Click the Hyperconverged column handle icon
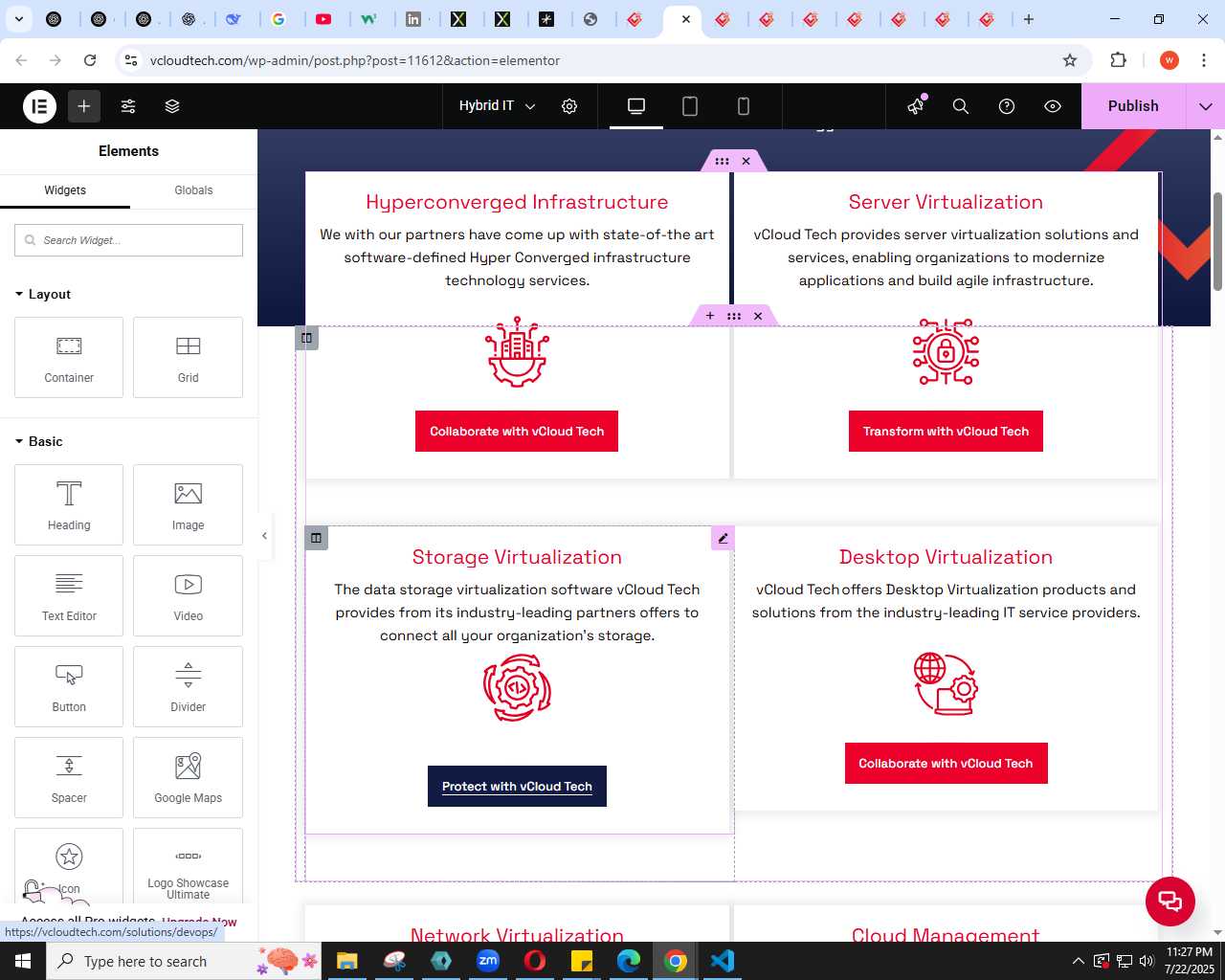The height and width of the screenshot is (980, 1225). 306,338
